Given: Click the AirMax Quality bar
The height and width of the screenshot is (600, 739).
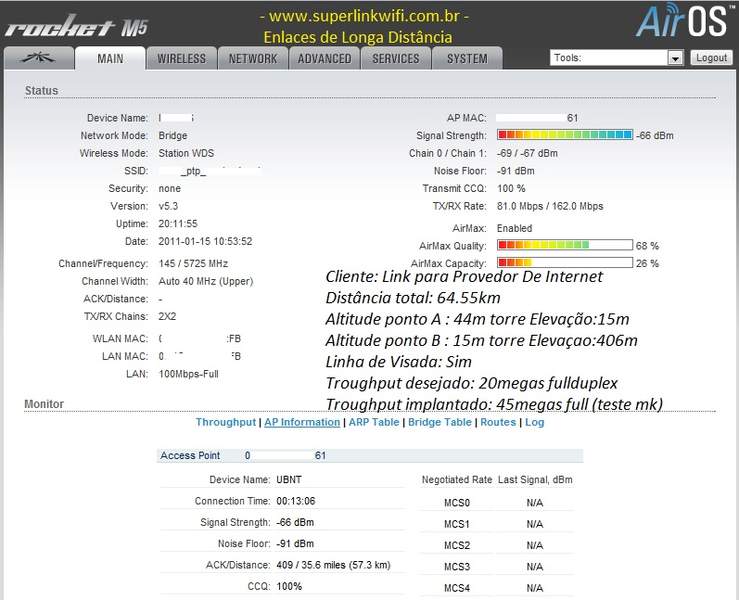Looking at the screenshot, I should click(x=565, y=245).
